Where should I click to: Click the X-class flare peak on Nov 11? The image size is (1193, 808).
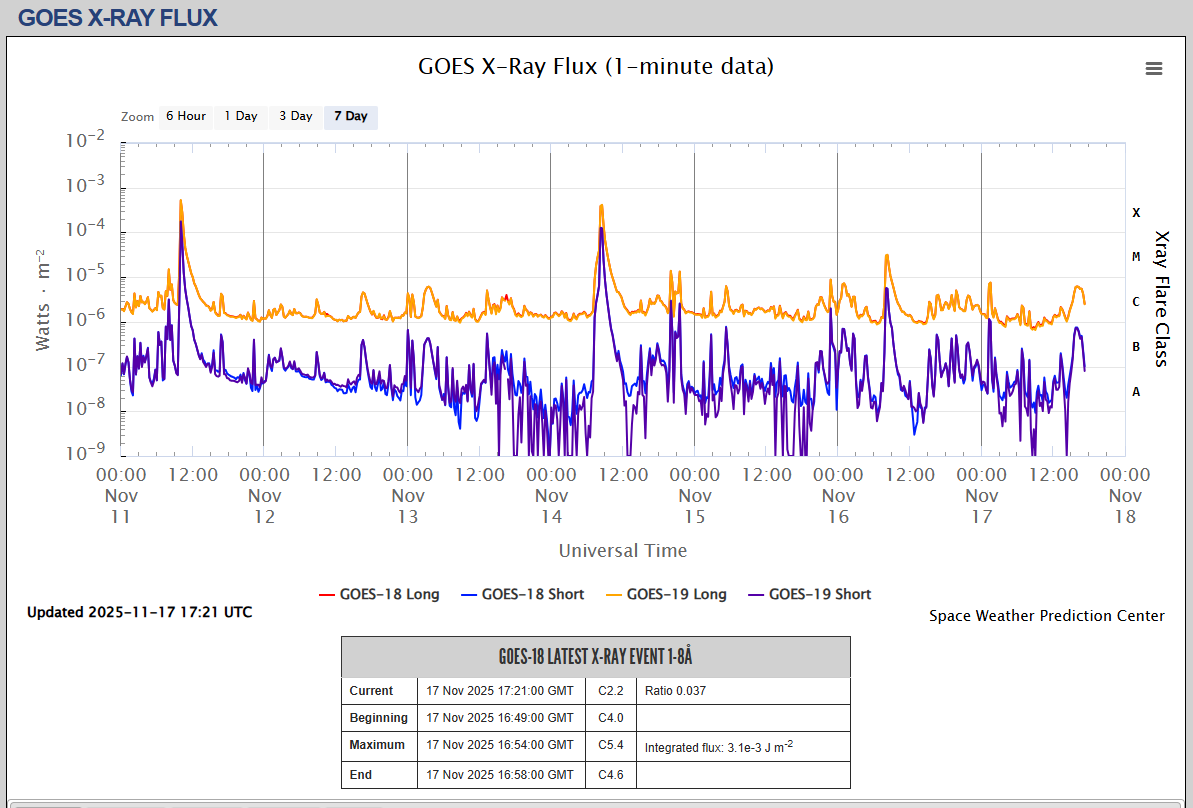(x=181, y=201)
